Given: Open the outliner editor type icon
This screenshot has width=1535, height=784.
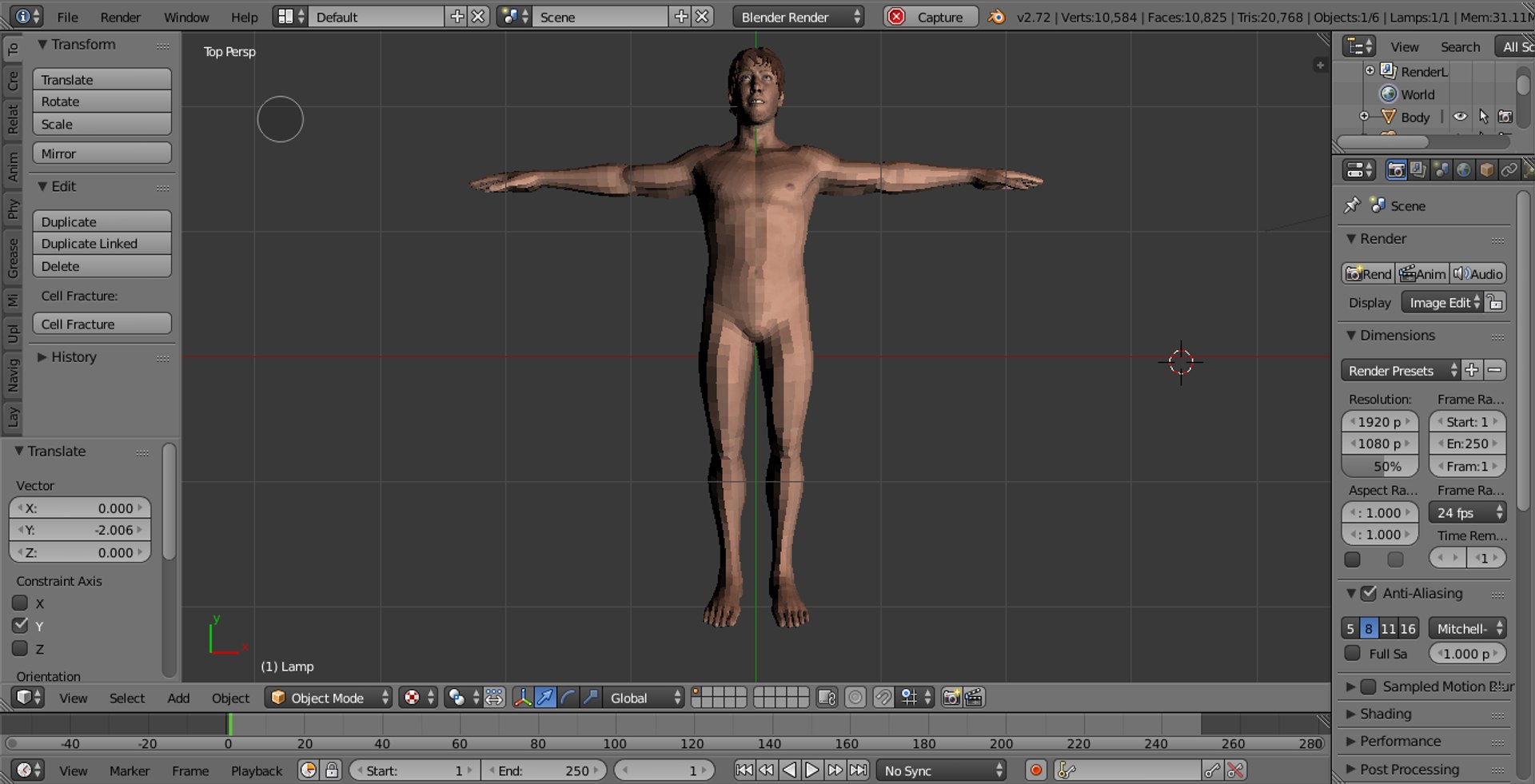Looking at the screenshot, I should [1358, 46].
